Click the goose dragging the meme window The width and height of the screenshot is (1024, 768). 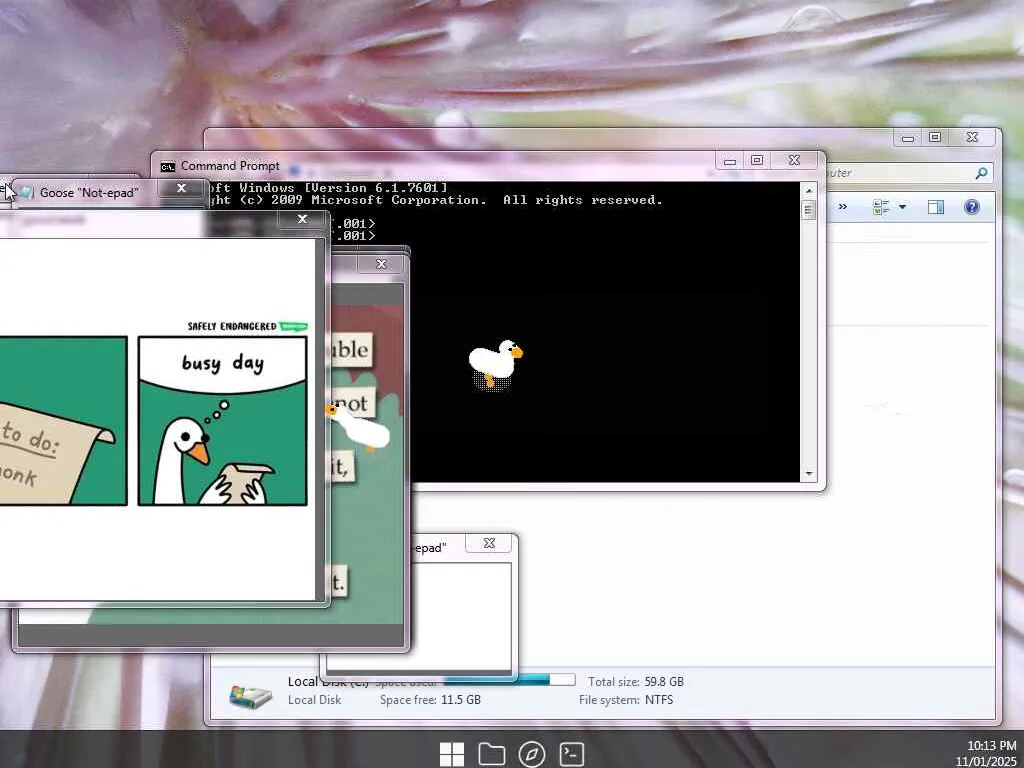(358, 428)
